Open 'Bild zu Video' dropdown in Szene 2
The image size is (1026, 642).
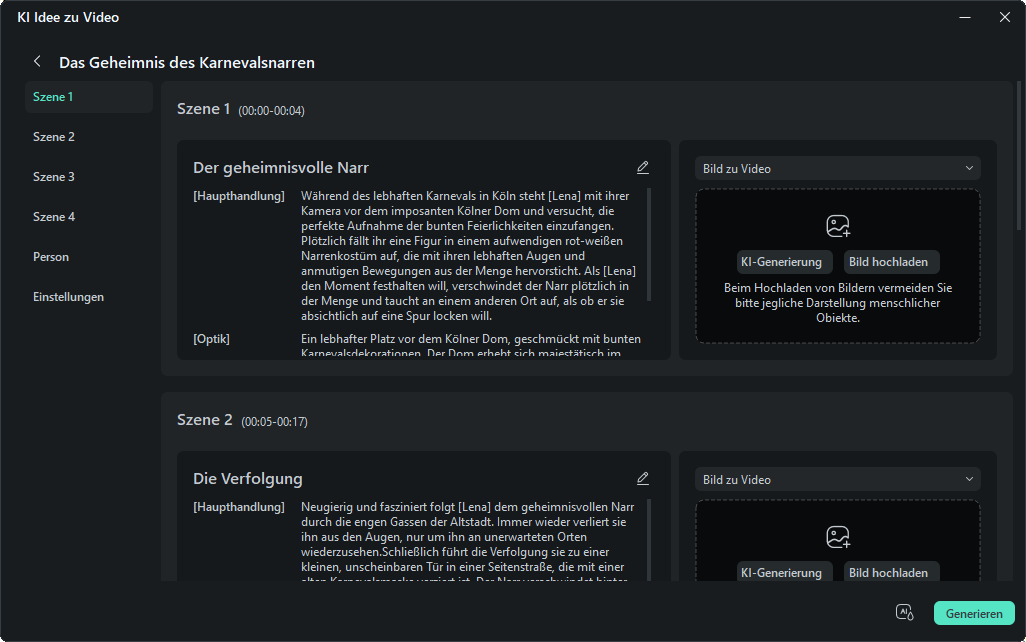point(837,480)
